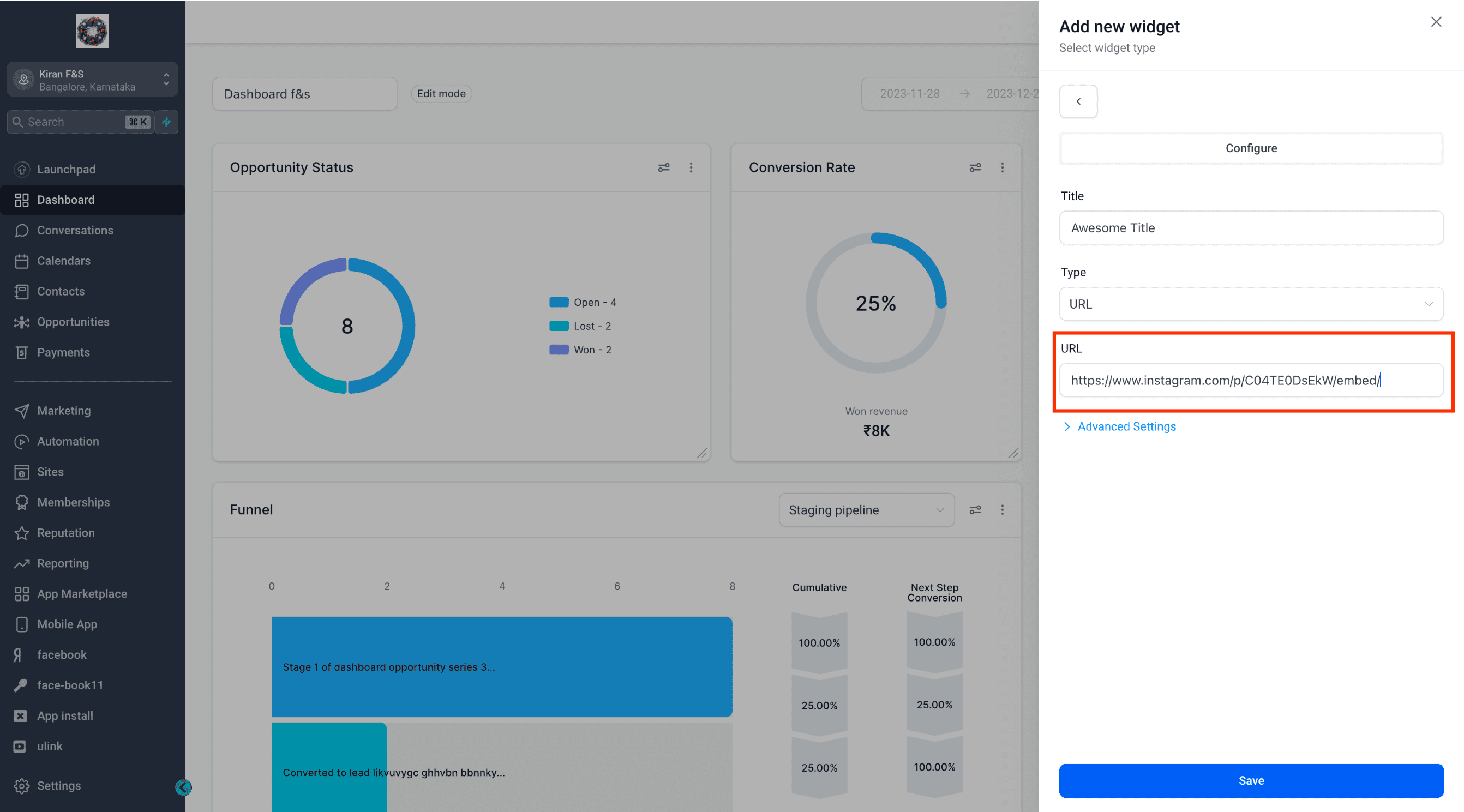Click the Conversion Rate widget resize handle
This screenshot has width=1464, height=812.
(1013, 453)
